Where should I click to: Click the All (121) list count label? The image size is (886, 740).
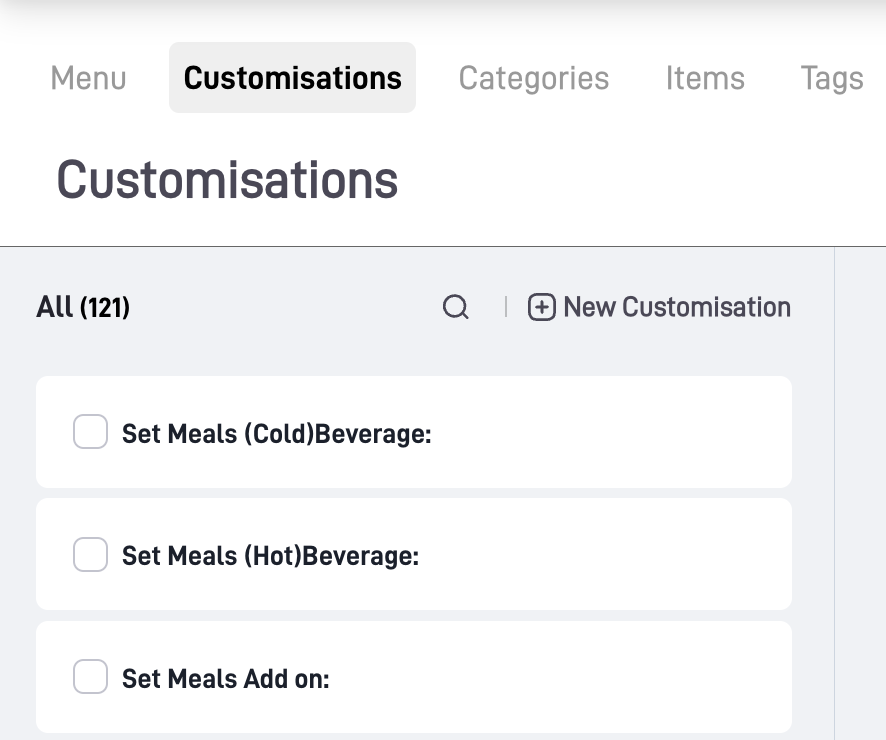point(83,307)
